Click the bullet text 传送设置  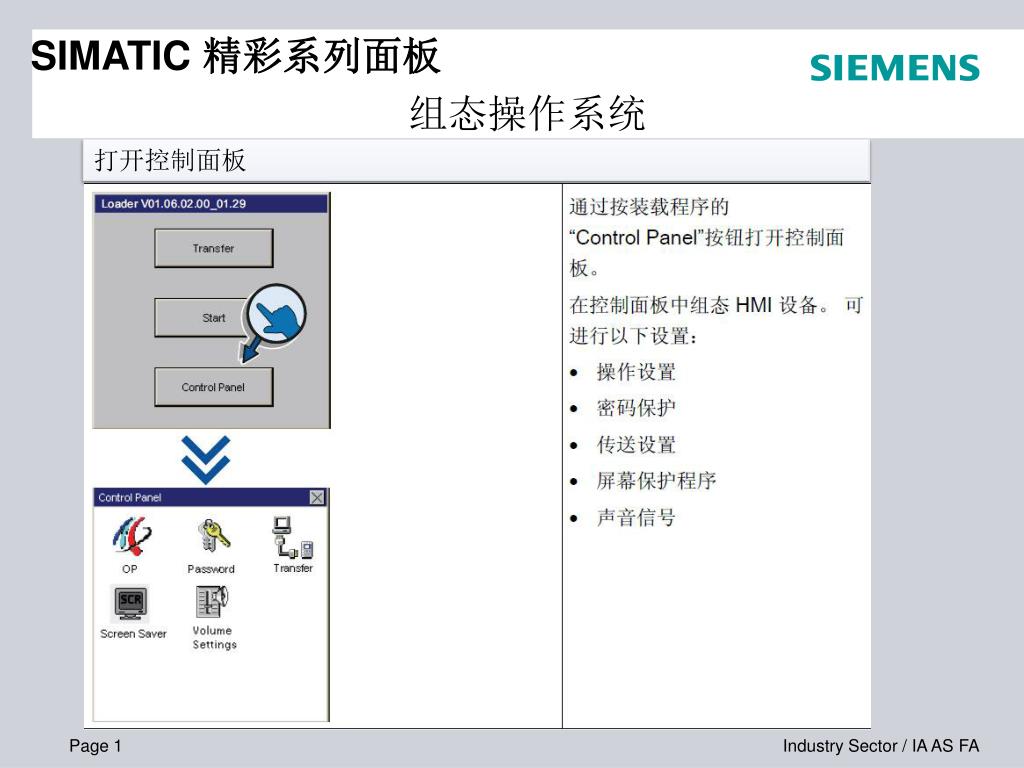pos(635,445)
